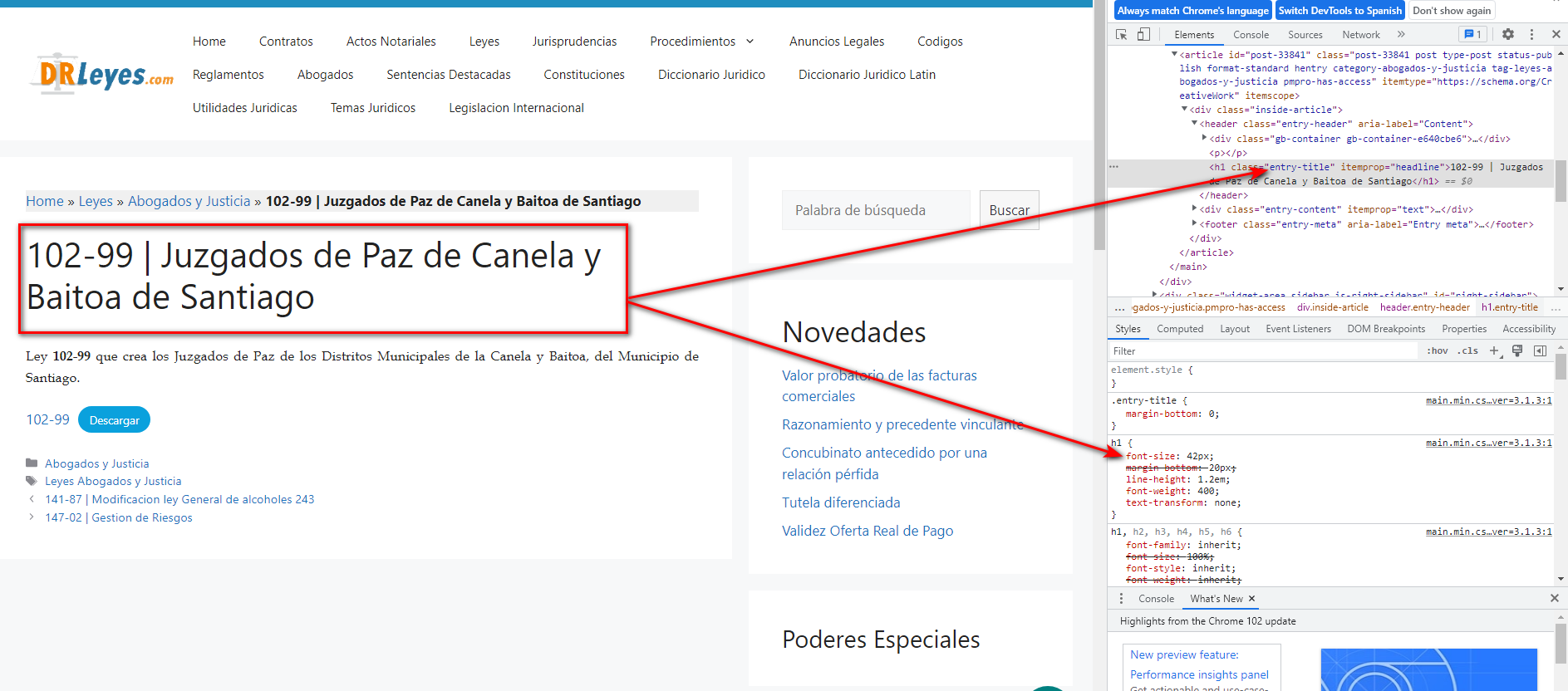Viewport: 1568px width, 691px height.
Task: Open main.min.css source link for .entry-title rule
Action: [1488, 400]
